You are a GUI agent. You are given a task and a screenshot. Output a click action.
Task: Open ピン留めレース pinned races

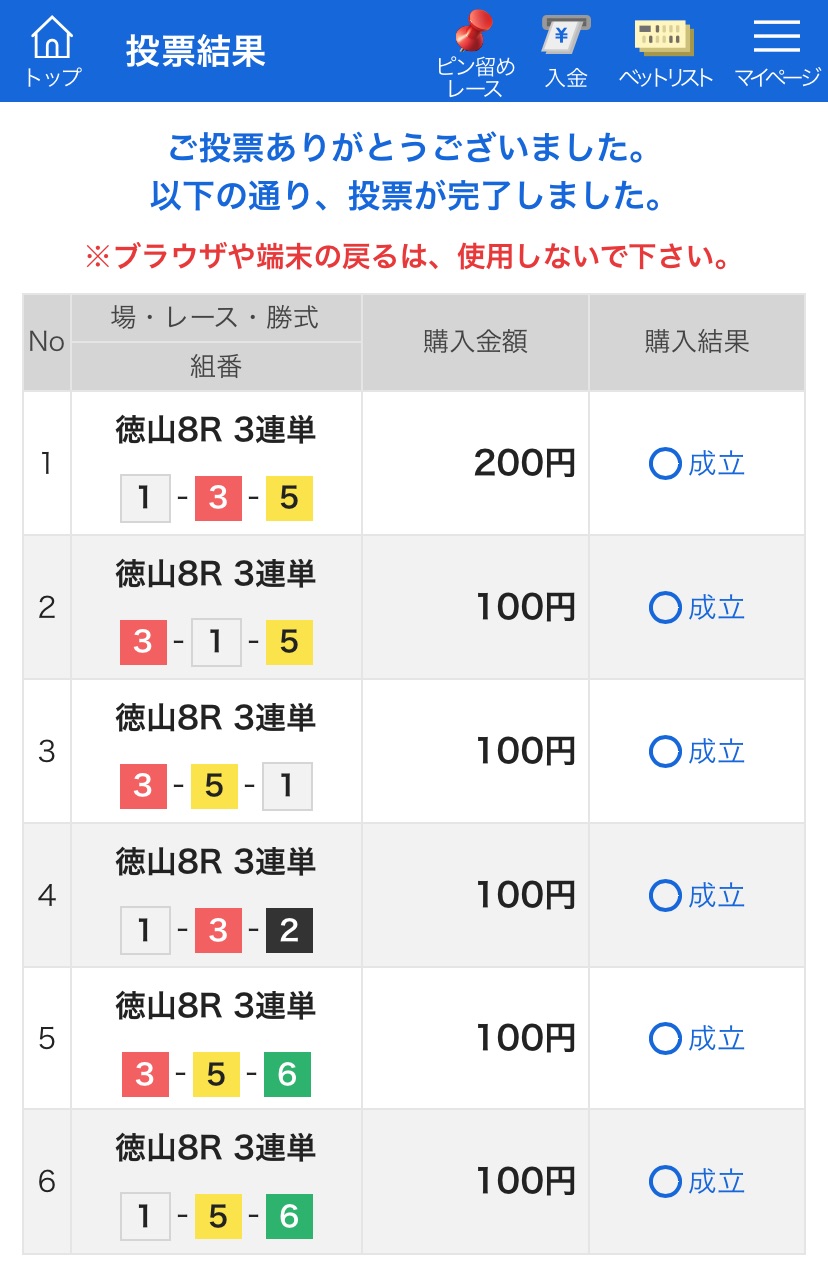point(476,52)
